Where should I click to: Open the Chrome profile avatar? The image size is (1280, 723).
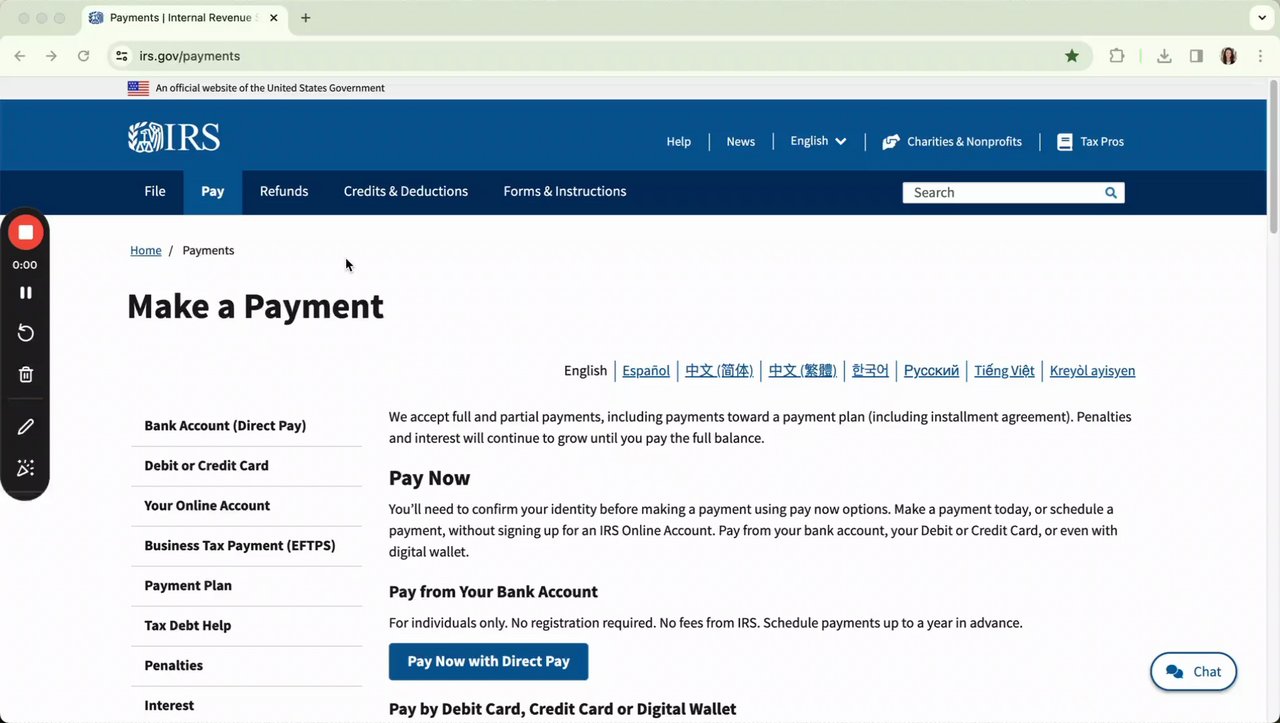click(x=1228, y=56)
